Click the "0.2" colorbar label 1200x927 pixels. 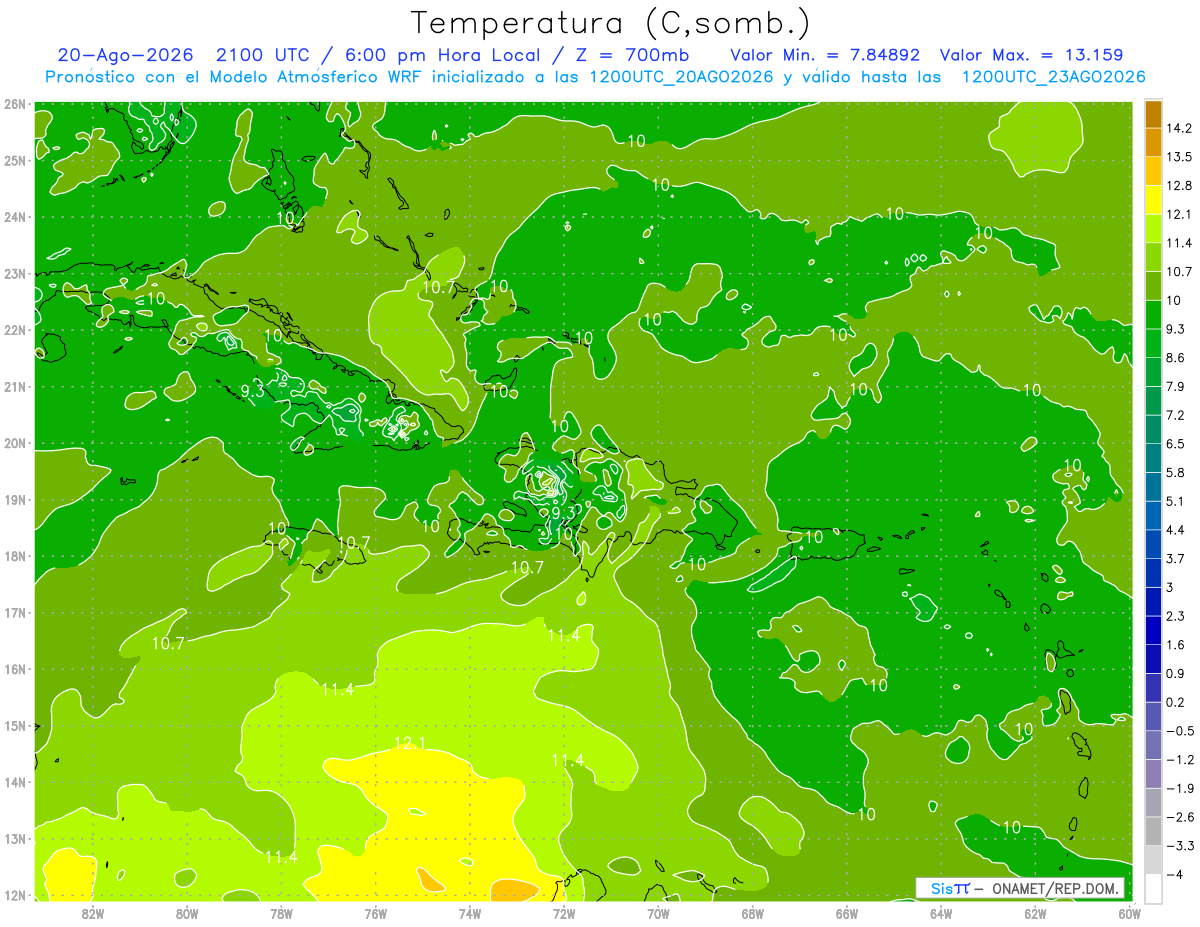click(1176, 702)
